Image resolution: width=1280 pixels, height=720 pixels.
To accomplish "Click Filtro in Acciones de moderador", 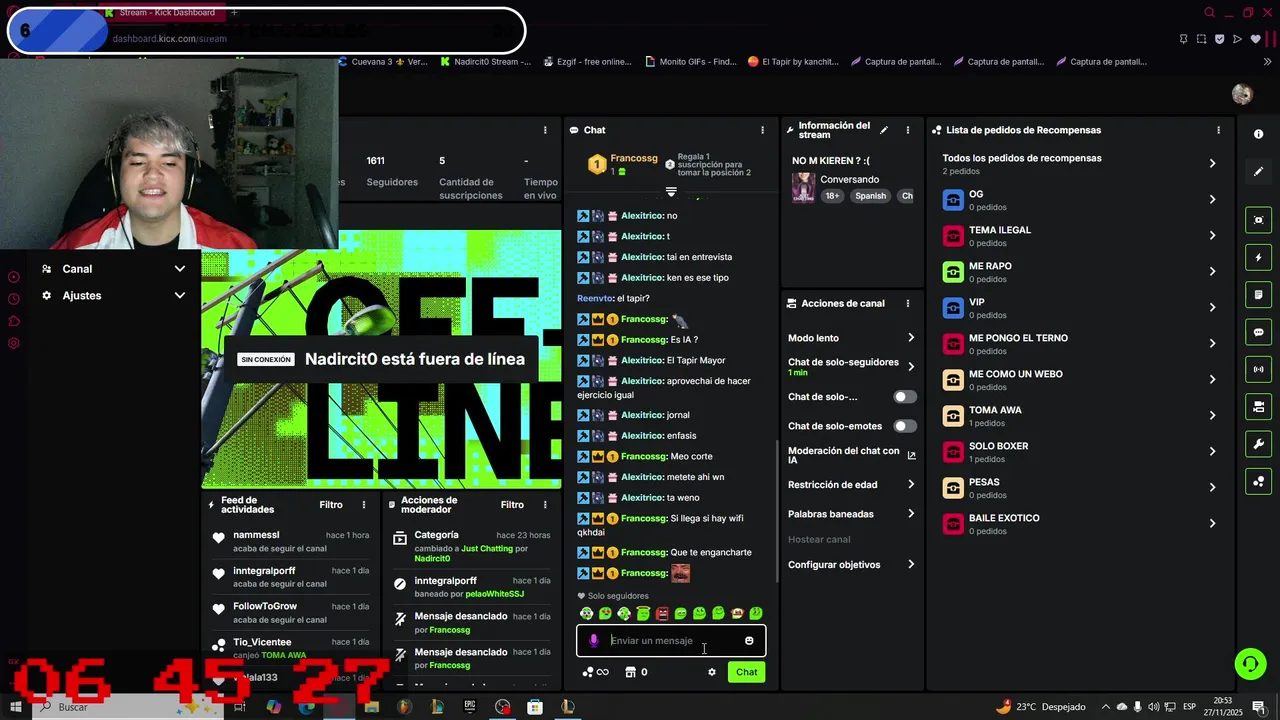I will coord(512,505).
